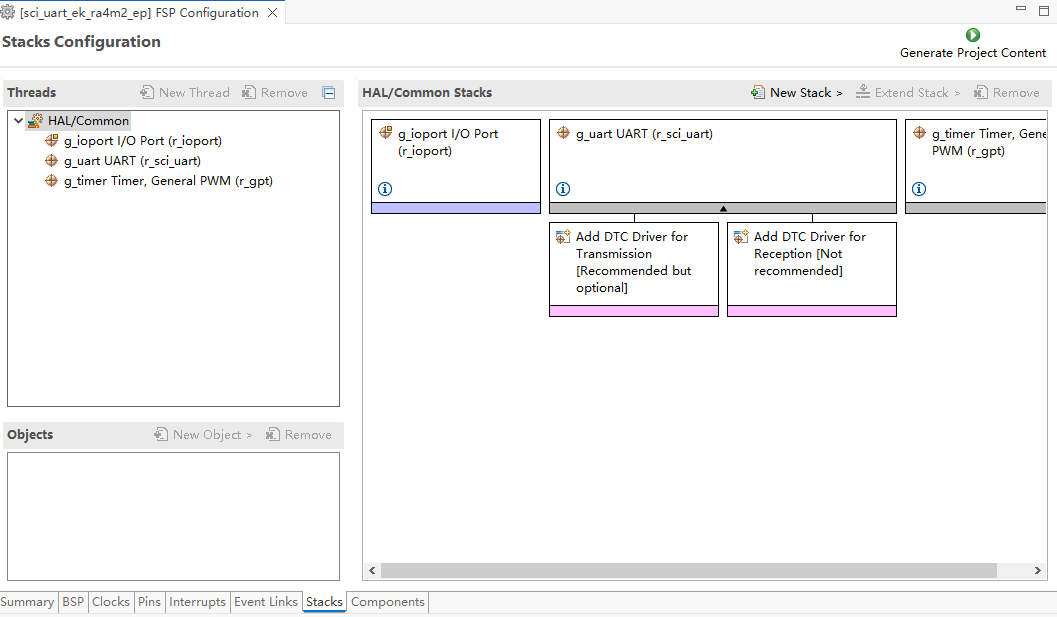Click the New Object icon in Objects panel
Image resolution: width=1057 pixels, height=617 pixels.
[x=160, y=434]
